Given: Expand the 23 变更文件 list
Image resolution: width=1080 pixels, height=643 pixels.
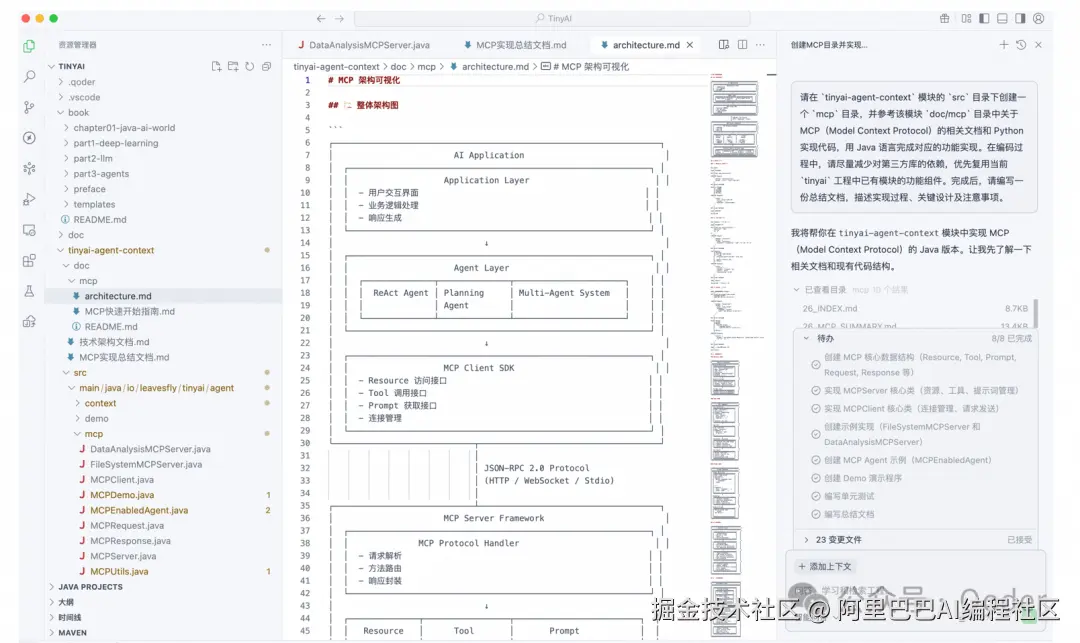Looking at the screenshot, I should pyautogui.click(x=807, y=540).
